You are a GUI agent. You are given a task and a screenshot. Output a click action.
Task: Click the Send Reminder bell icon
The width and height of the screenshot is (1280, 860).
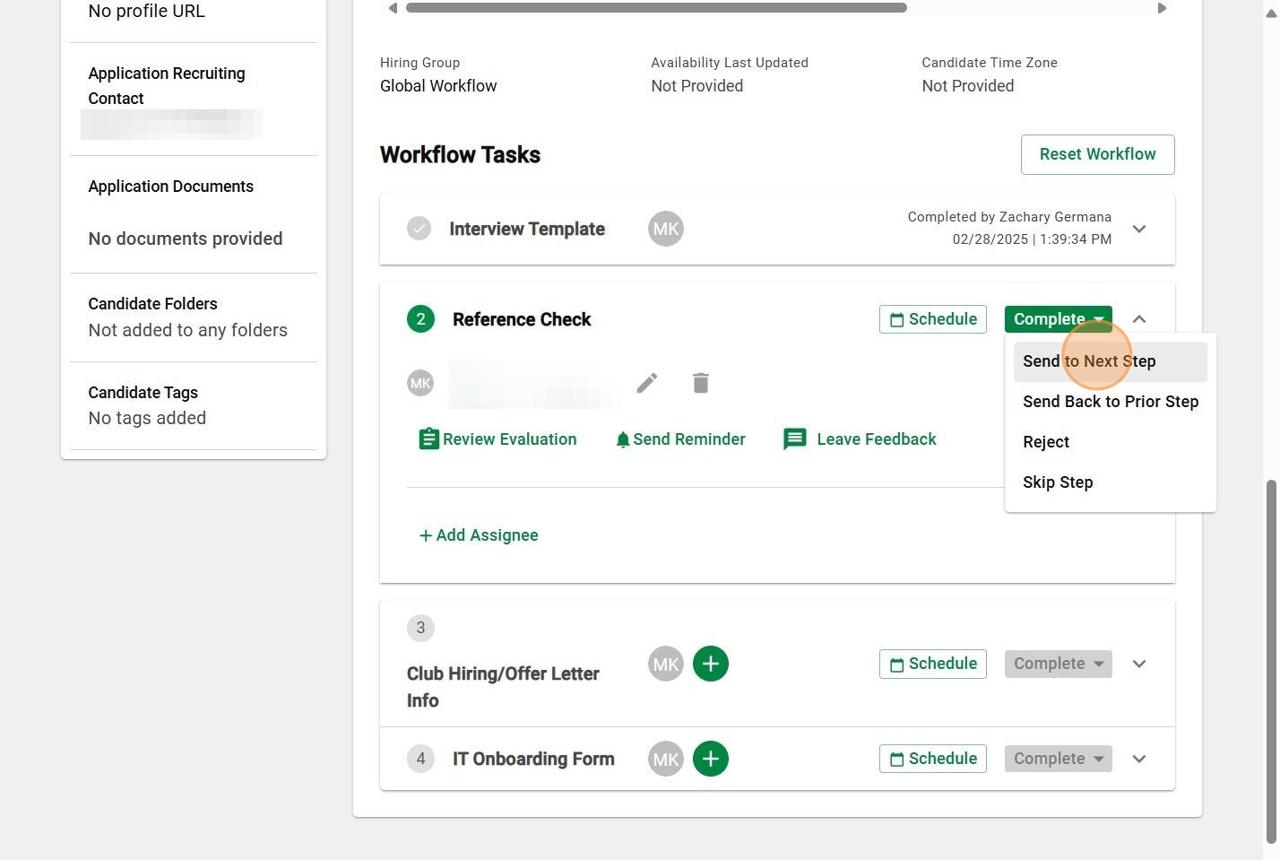[x=623, y=440]
